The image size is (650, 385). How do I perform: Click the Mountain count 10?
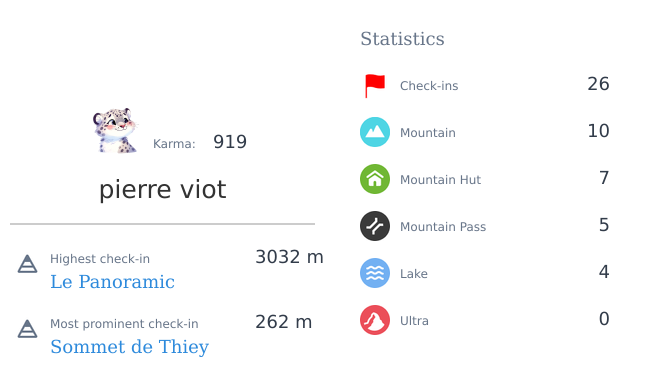click(x=598, y=131)
